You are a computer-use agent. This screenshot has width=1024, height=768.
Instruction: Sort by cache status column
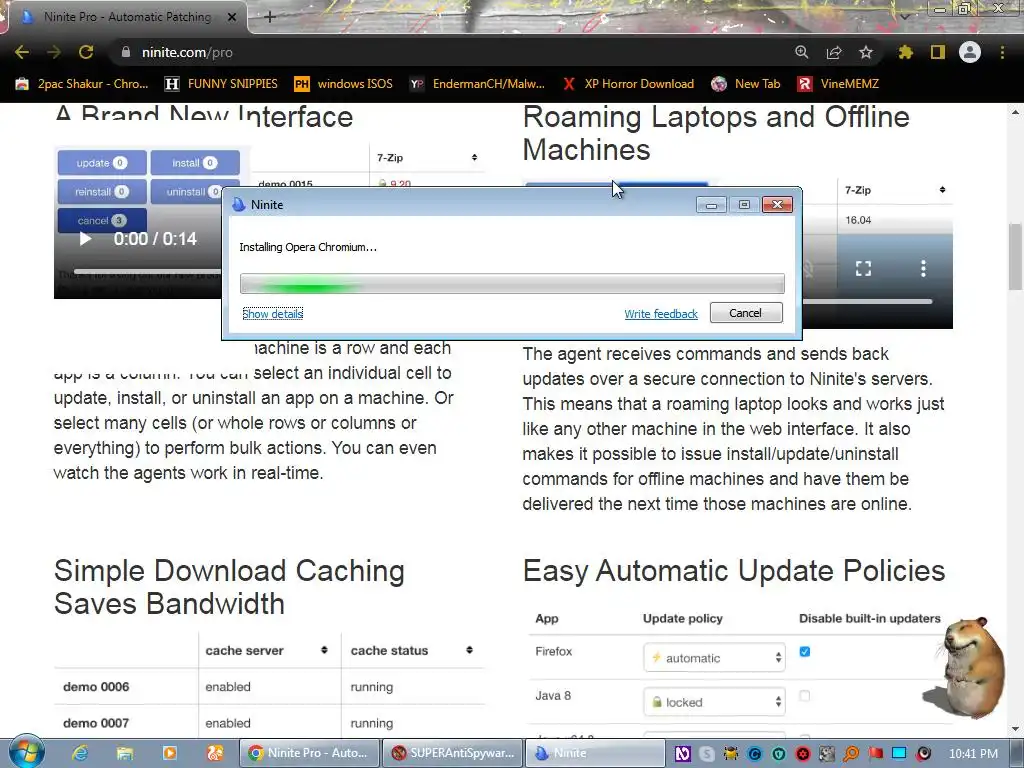[470, 650]
